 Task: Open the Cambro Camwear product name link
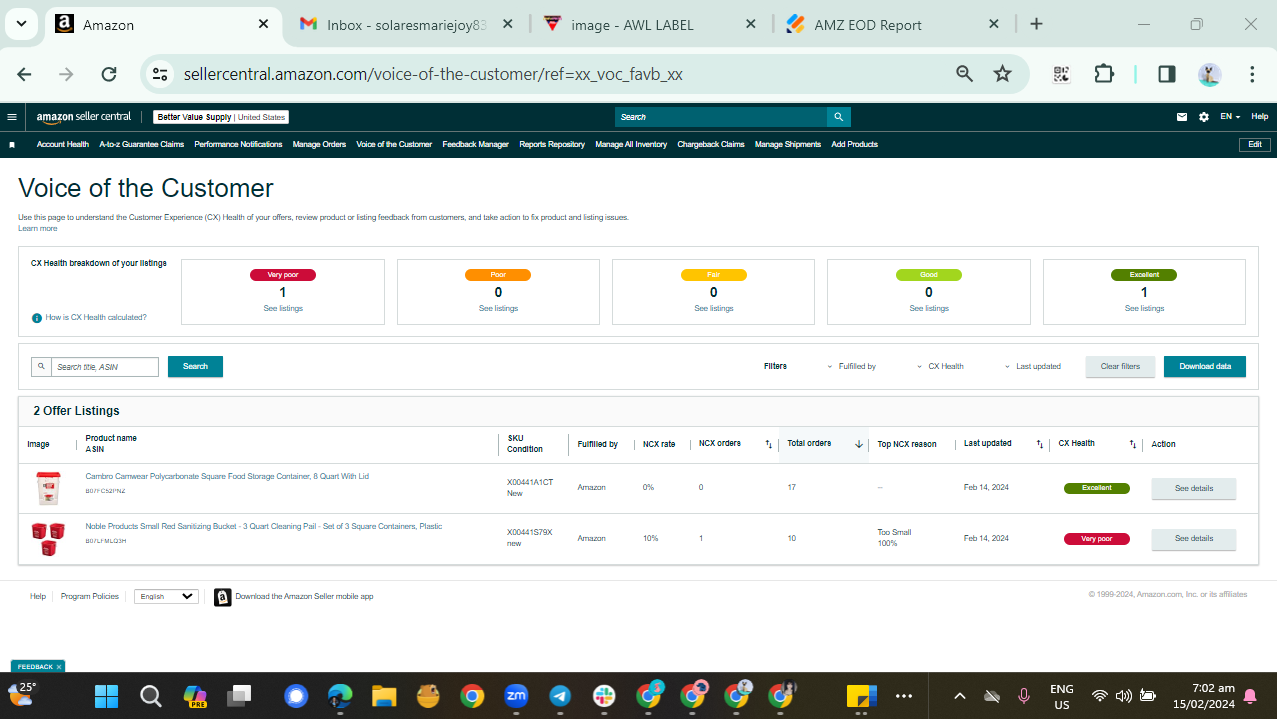click(227, 476)
